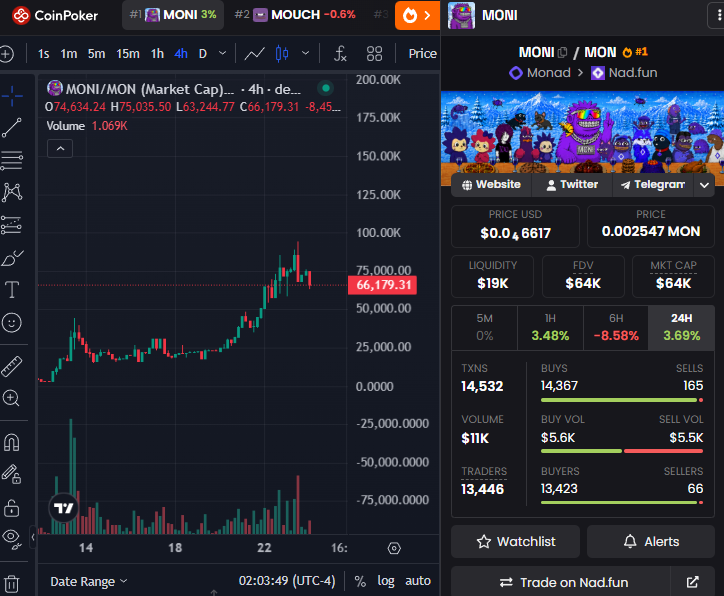Add a symbol with the plus icon

(6, 54)
